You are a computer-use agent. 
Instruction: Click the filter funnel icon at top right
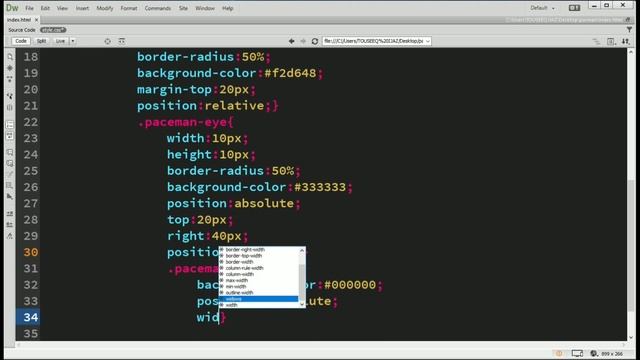(x=629, y=30)
